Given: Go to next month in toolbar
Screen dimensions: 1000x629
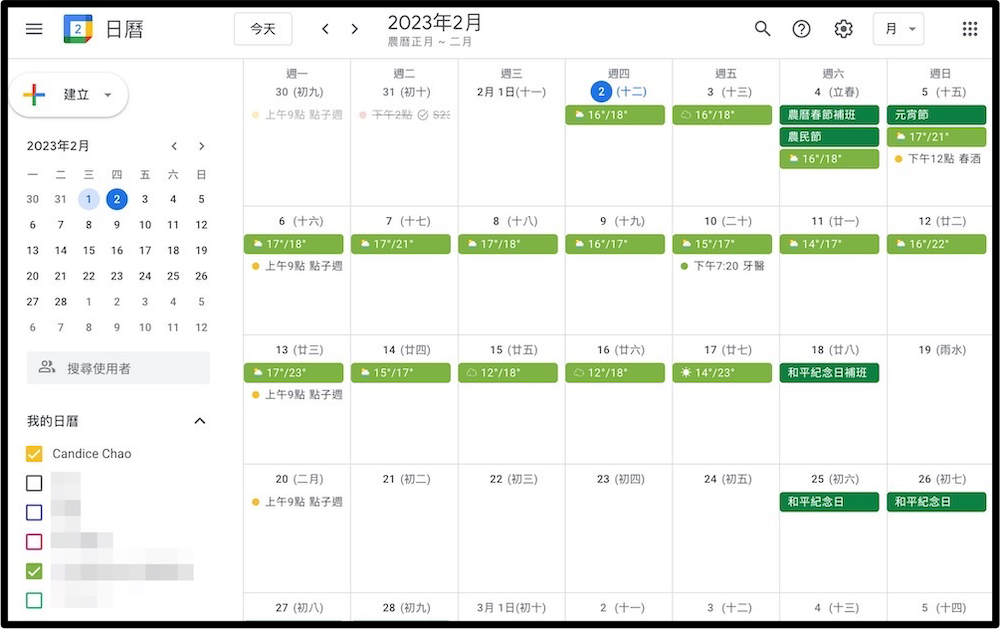Looking at the screenshot, I should [354, 29].
